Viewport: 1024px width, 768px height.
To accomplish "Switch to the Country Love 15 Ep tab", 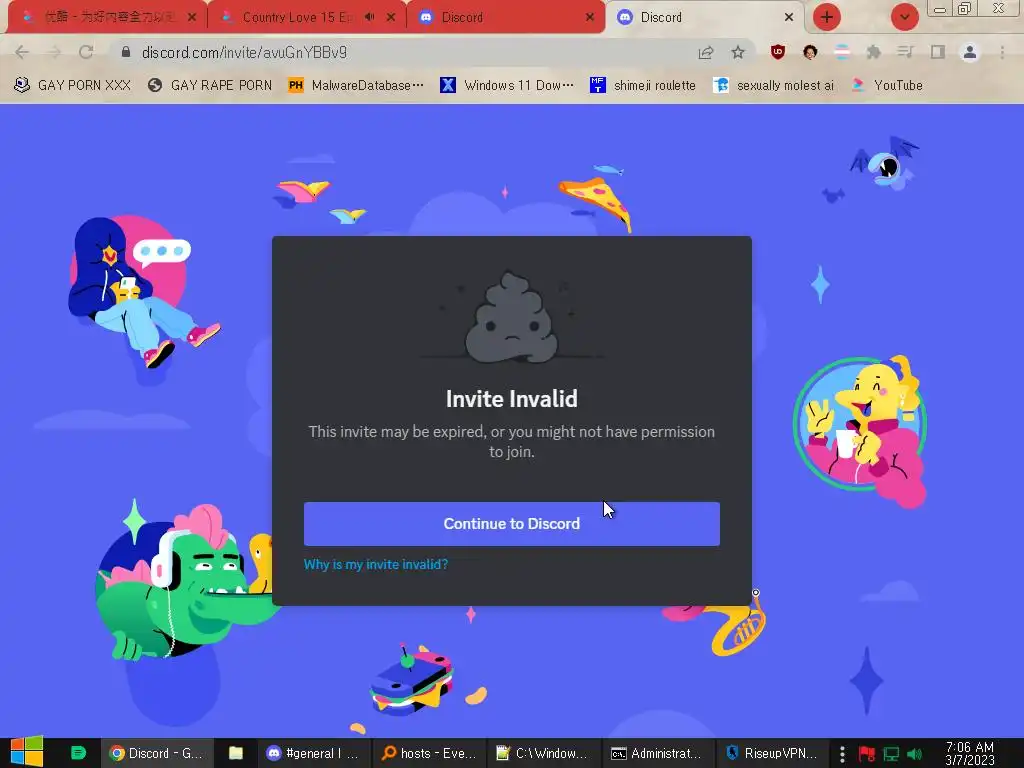I will point(297,17).
